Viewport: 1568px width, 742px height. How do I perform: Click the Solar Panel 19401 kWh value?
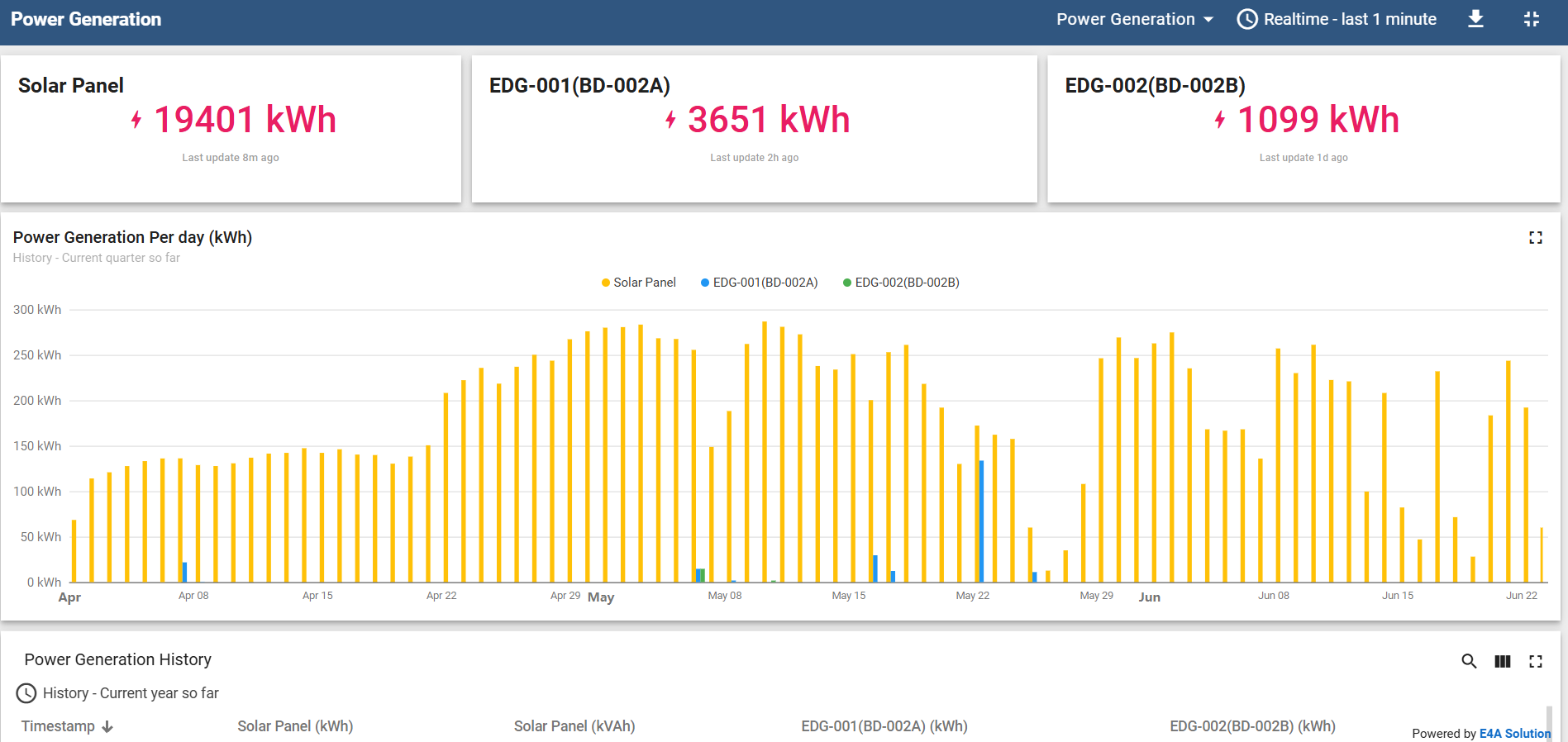(x=245, y=120)
